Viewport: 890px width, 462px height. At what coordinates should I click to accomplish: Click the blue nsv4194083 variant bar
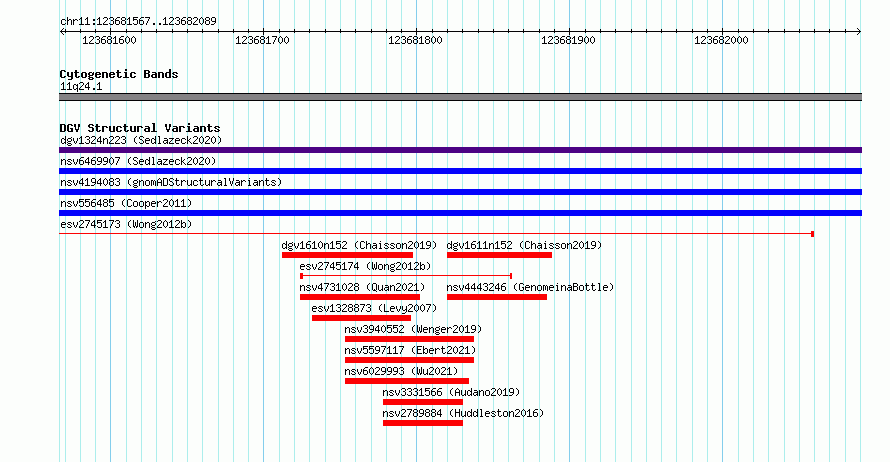tap(460, 192)
